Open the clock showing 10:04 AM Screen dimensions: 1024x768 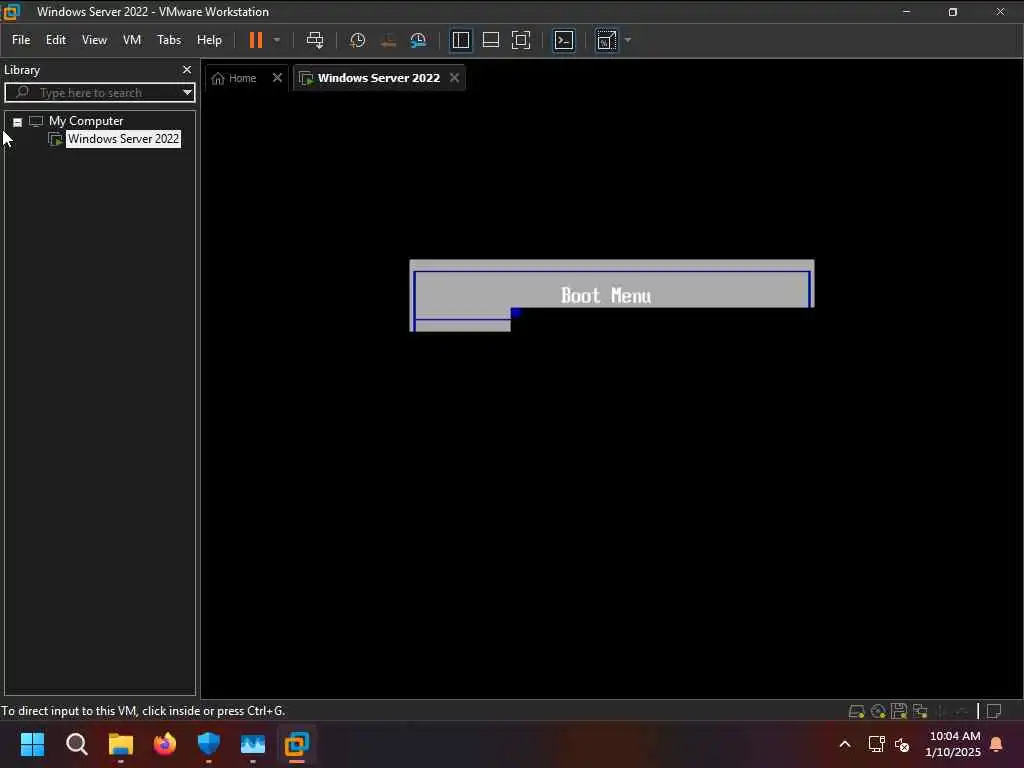[953, 744]
